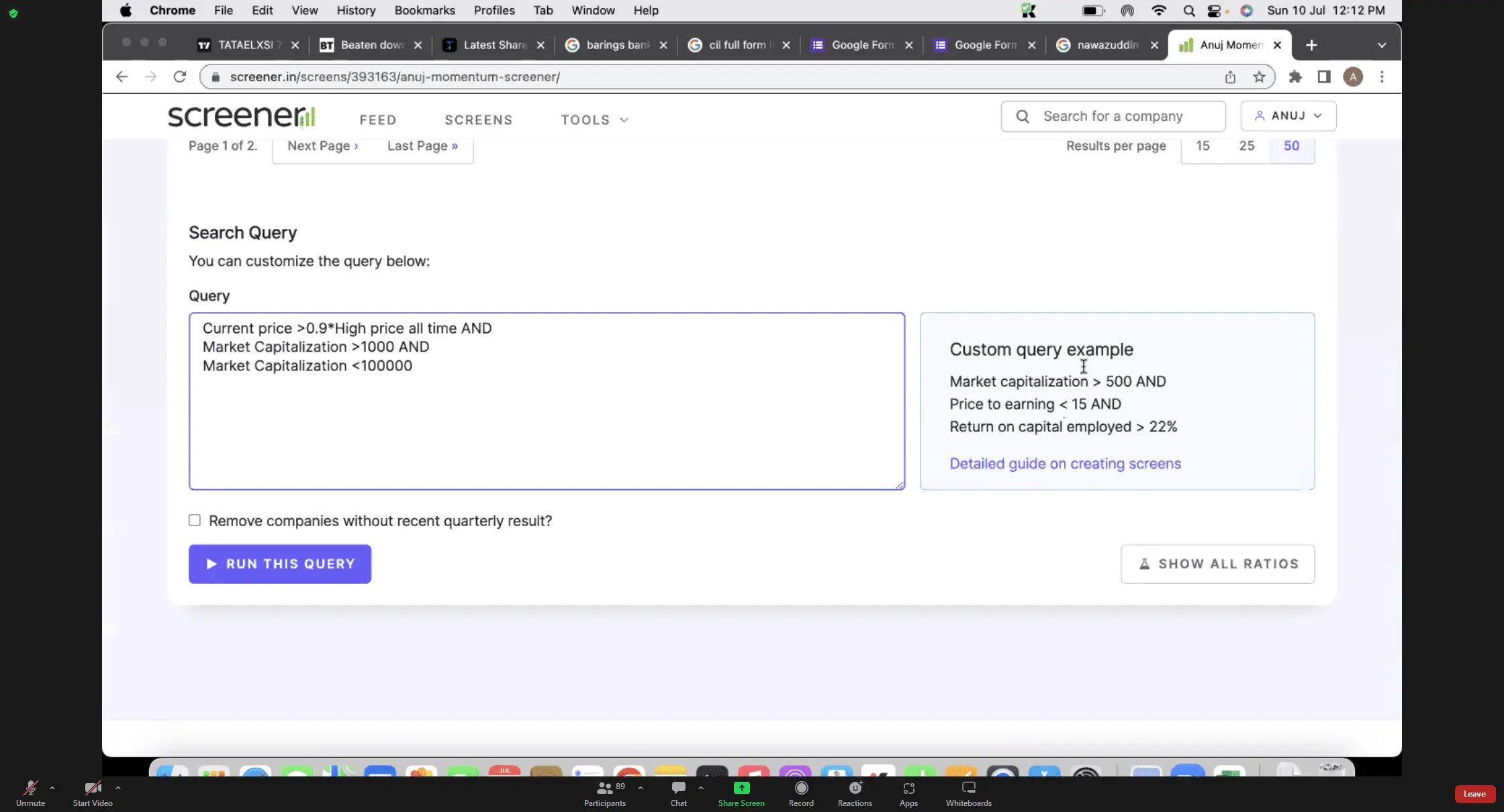Viewport: 1504px width, 812px height.
Task: Click the Chrome reload page icon
Action: (179, 77)
